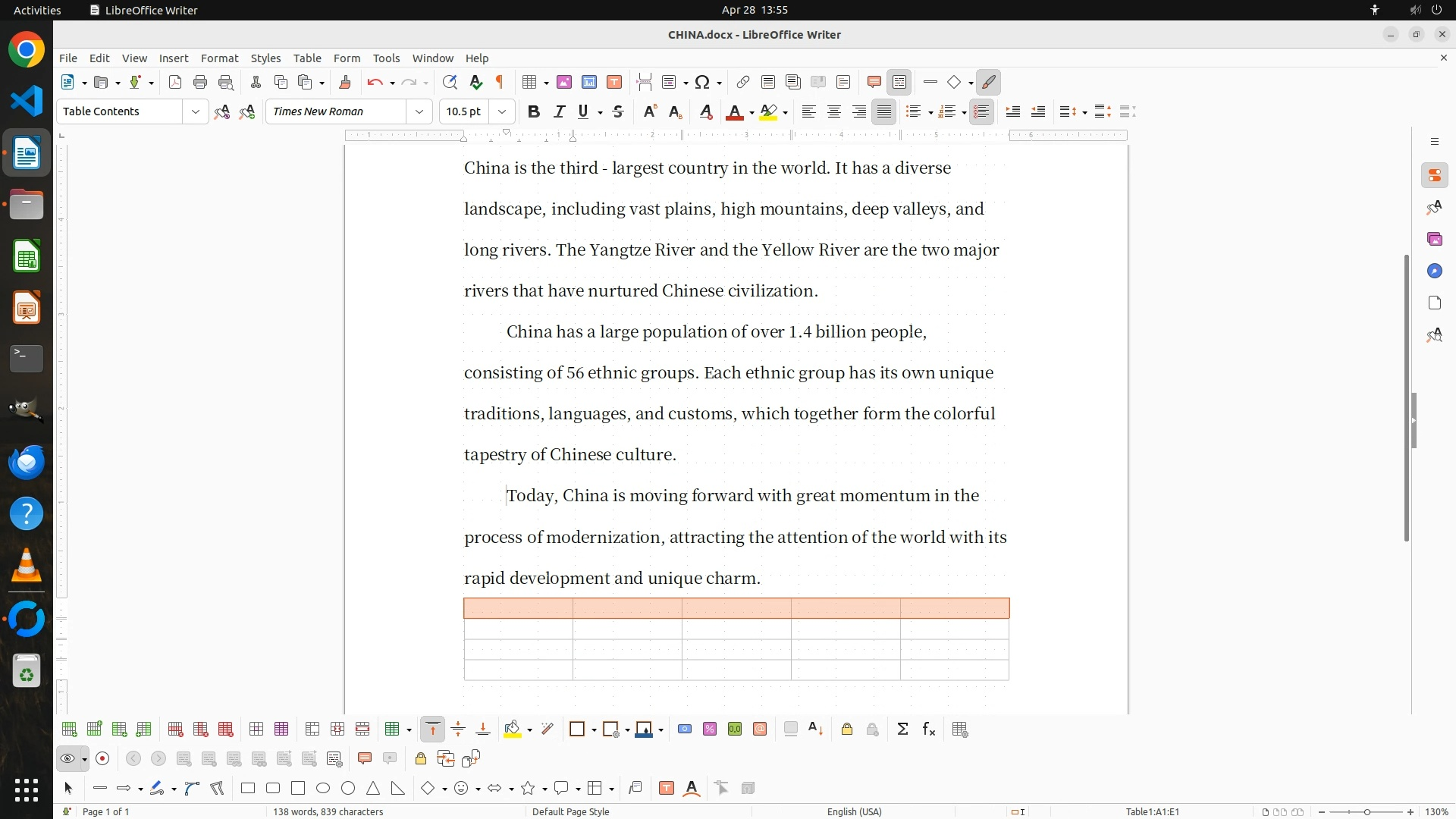1456x819 pixels.
Task: Open the Sidebar Navigator compass icon
Action: [x=1434, y=271]
